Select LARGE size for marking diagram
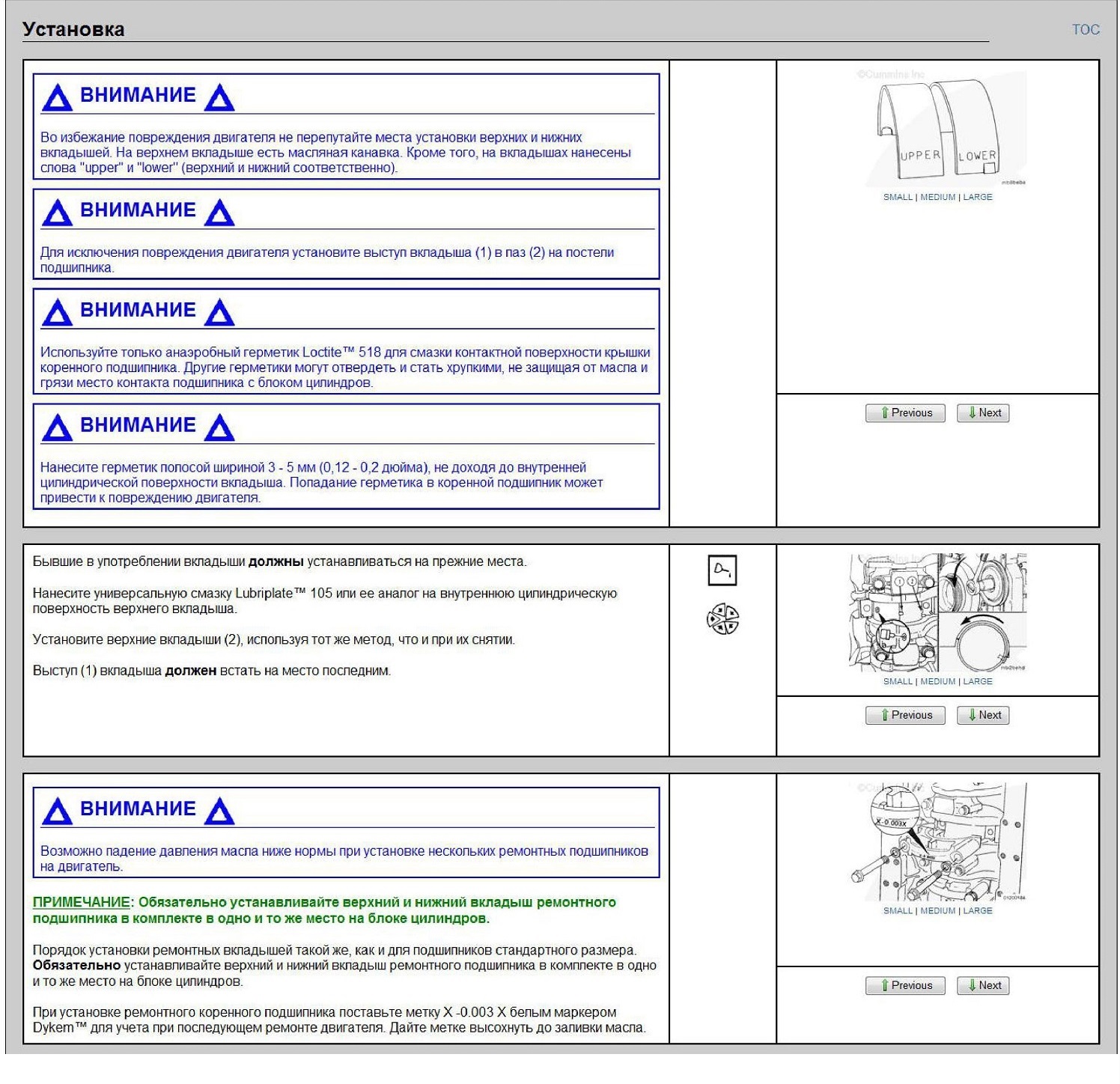Screen dimensions: 1120x1084 click(977, 910)
